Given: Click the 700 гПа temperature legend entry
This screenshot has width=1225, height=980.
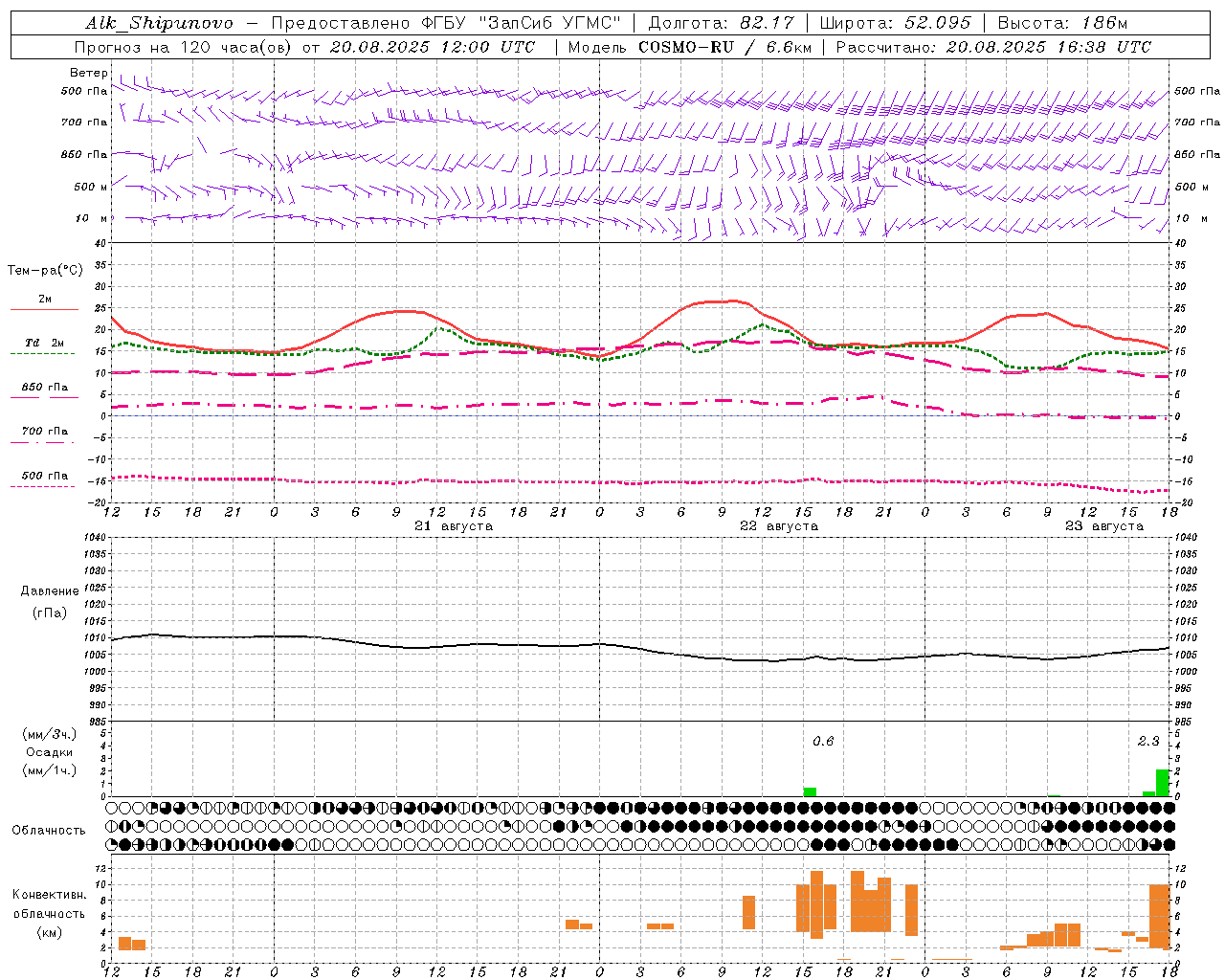Looking at the screenshot, I should click(44, 434).
